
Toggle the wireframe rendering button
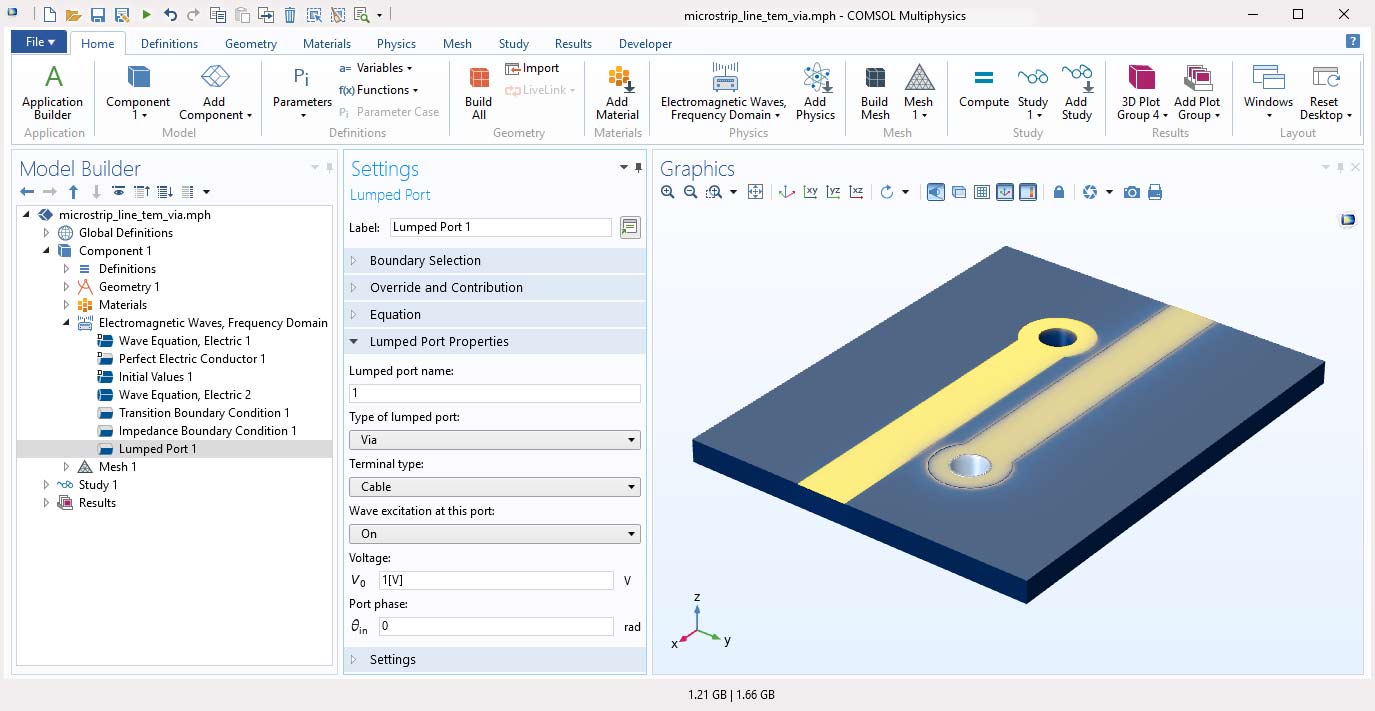click(959, 192)
